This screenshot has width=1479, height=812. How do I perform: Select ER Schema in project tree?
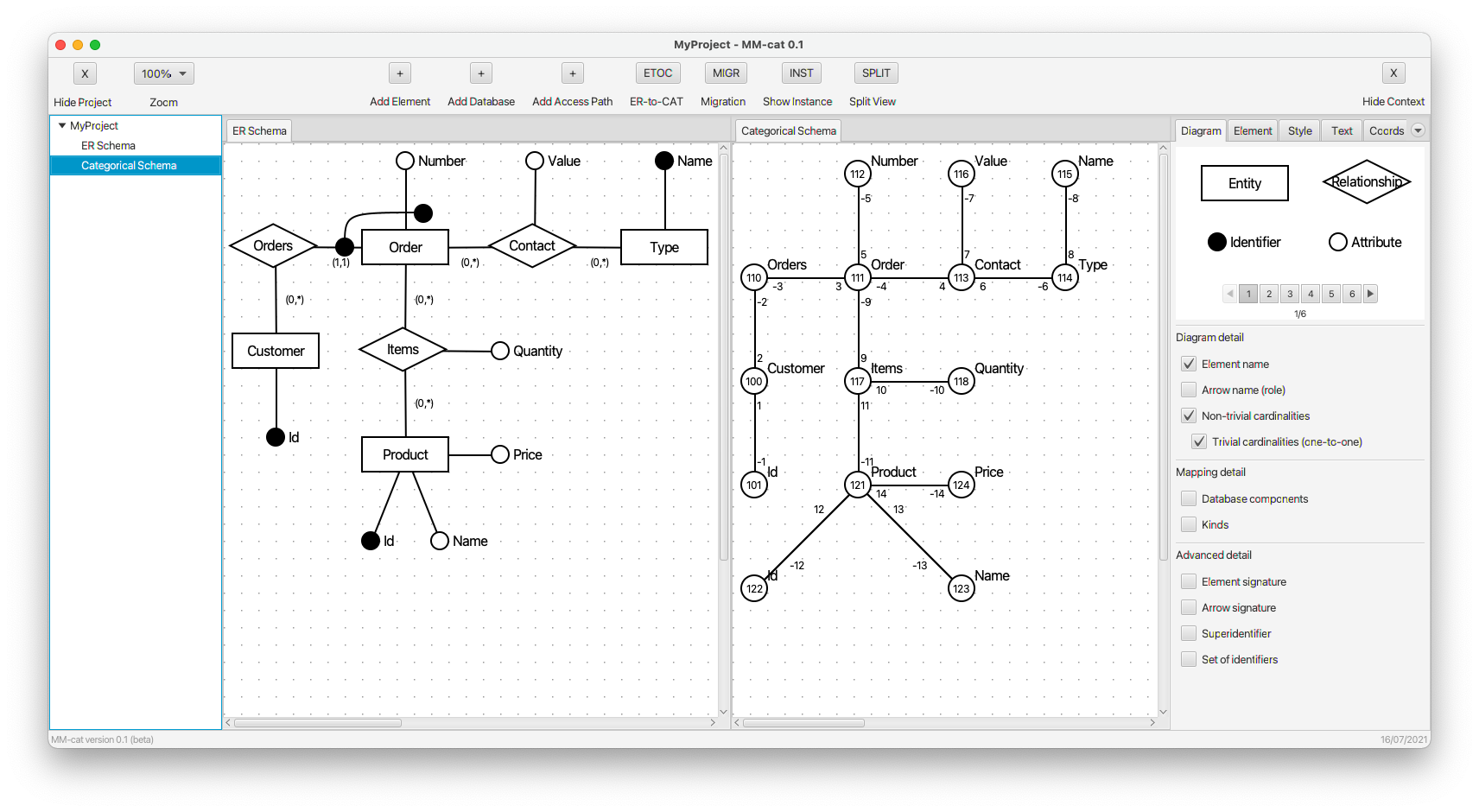[108, 145]
